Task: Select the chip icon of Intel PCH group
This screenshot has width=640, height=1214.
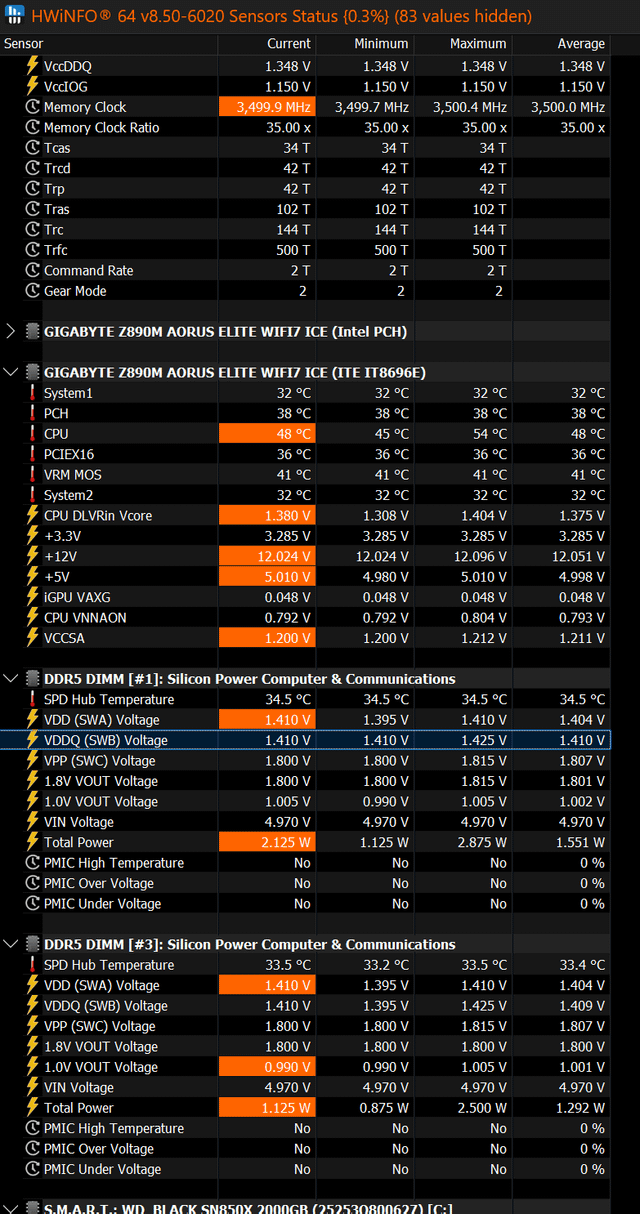Action: click(32, 331)
